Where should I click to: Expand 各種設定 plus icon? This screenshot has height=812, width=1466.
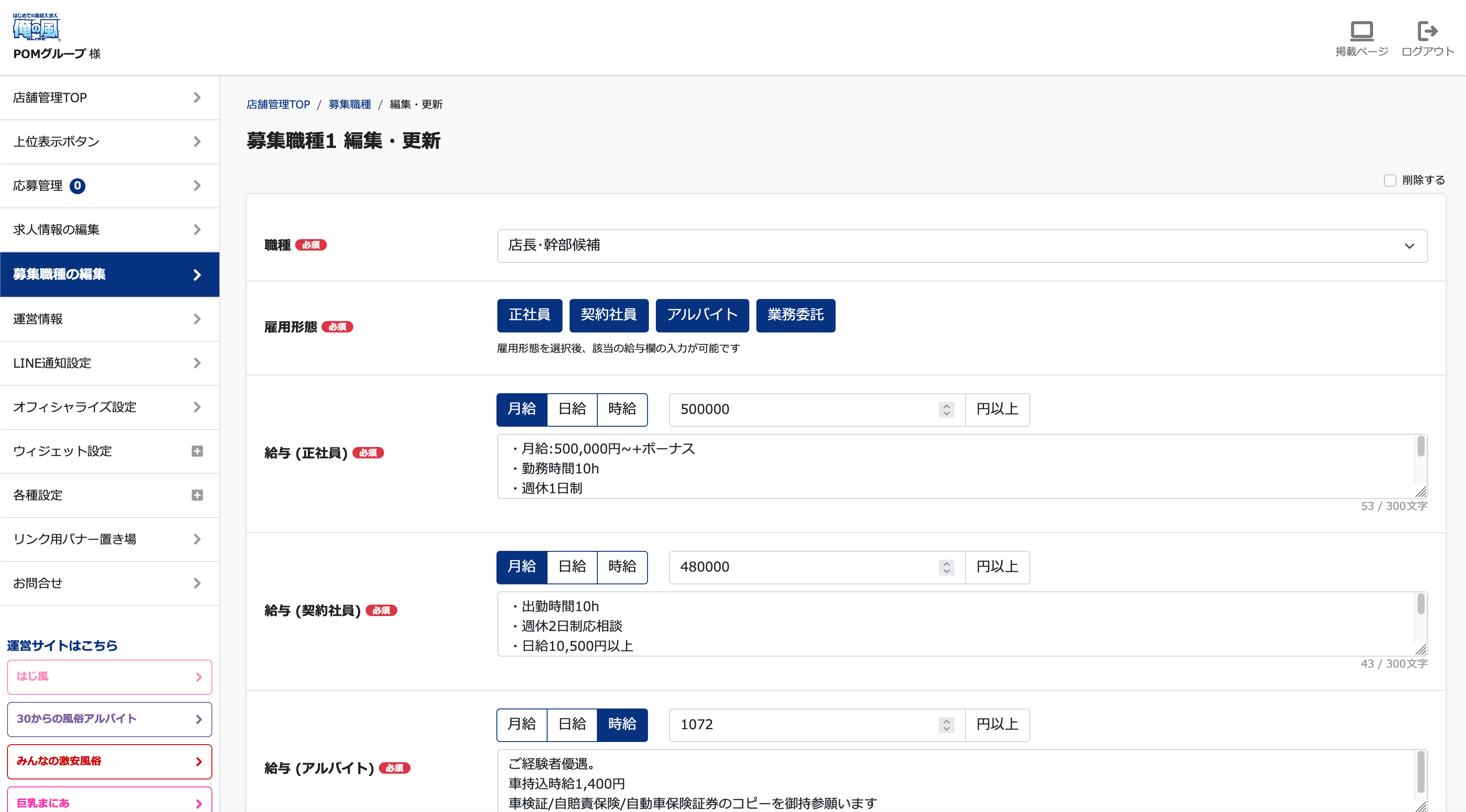click(197, 495)
